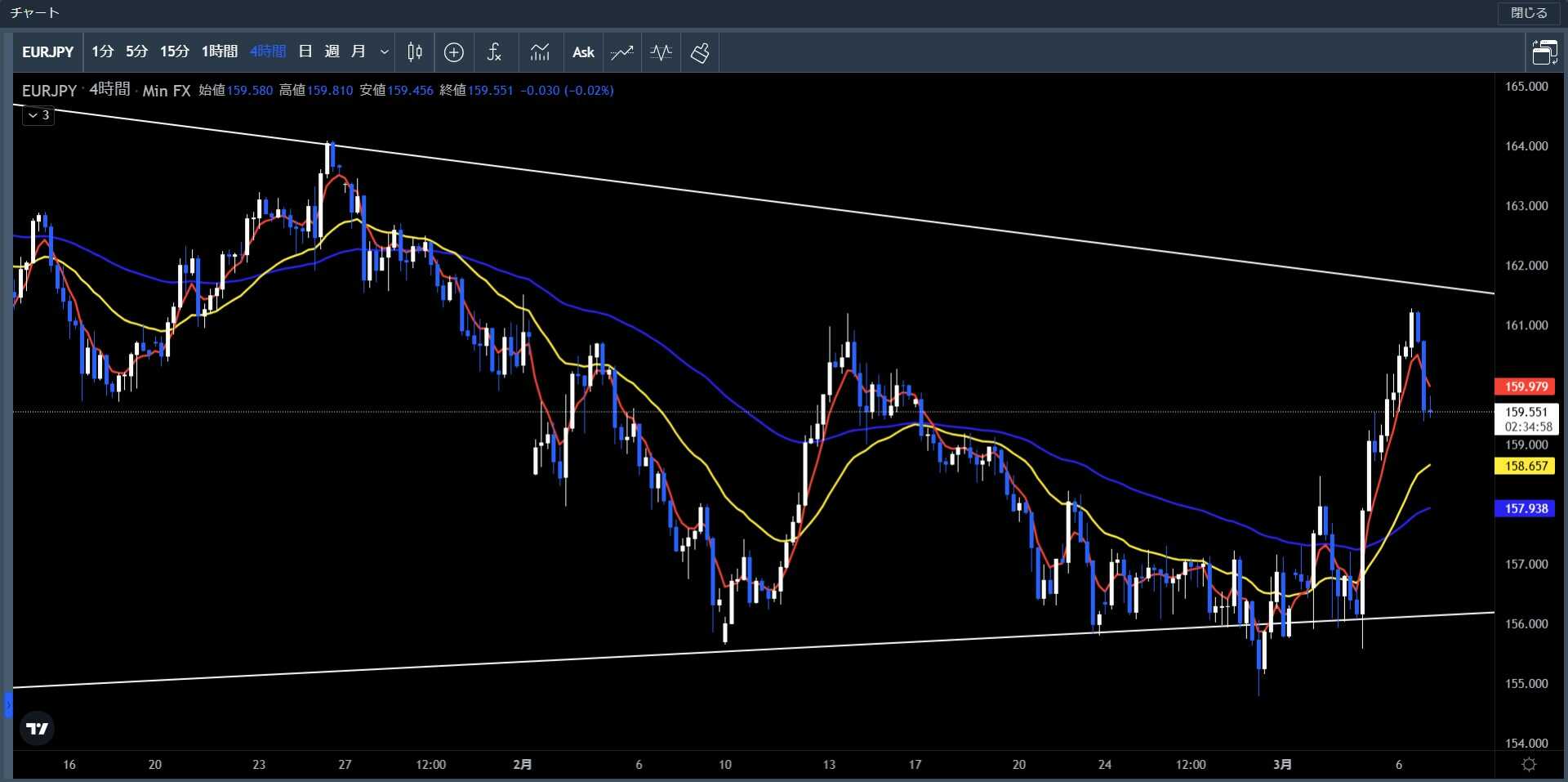The width and height of the screenshot is (1568, 782).
Task: Click the TradingView logo
Action: (x=38, y=728)
